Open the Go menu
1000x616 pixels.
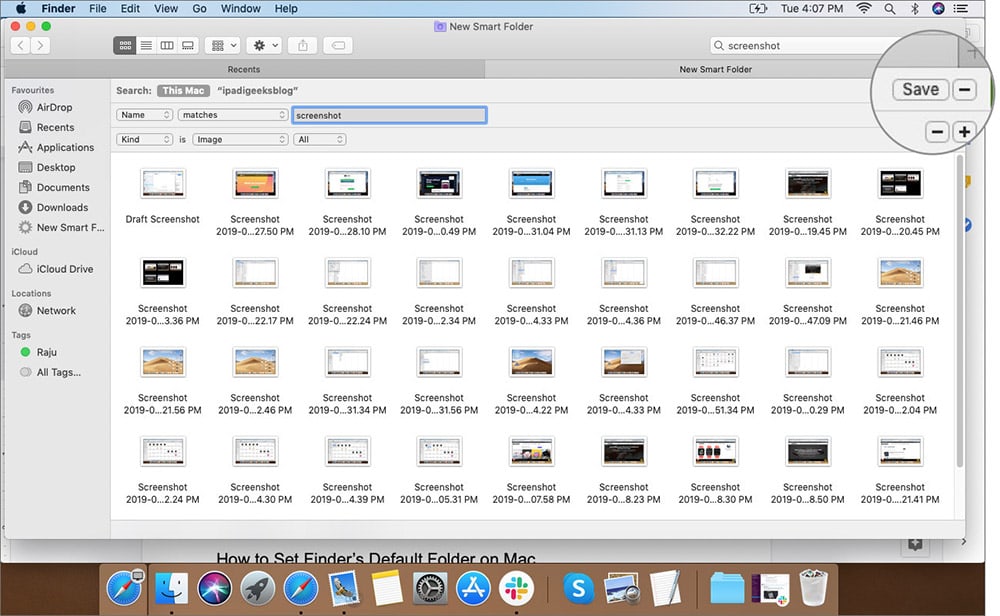point(199,8)
